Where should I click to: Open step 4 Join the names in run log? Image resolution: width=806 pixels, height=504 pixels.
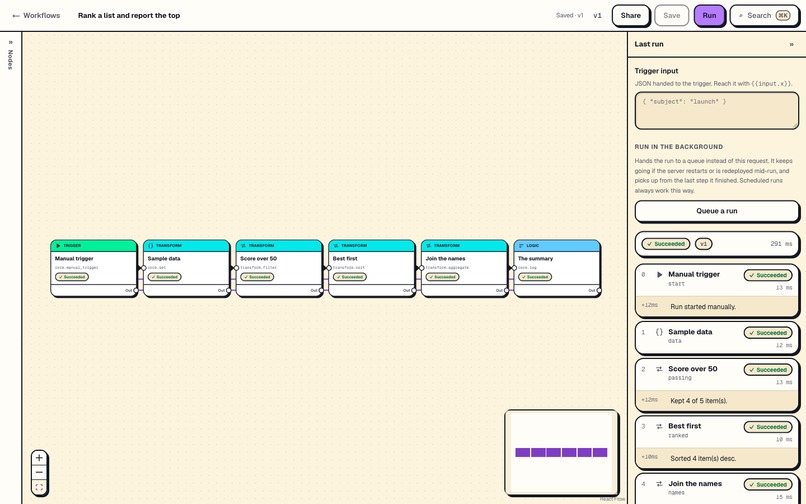click(717, 489)
